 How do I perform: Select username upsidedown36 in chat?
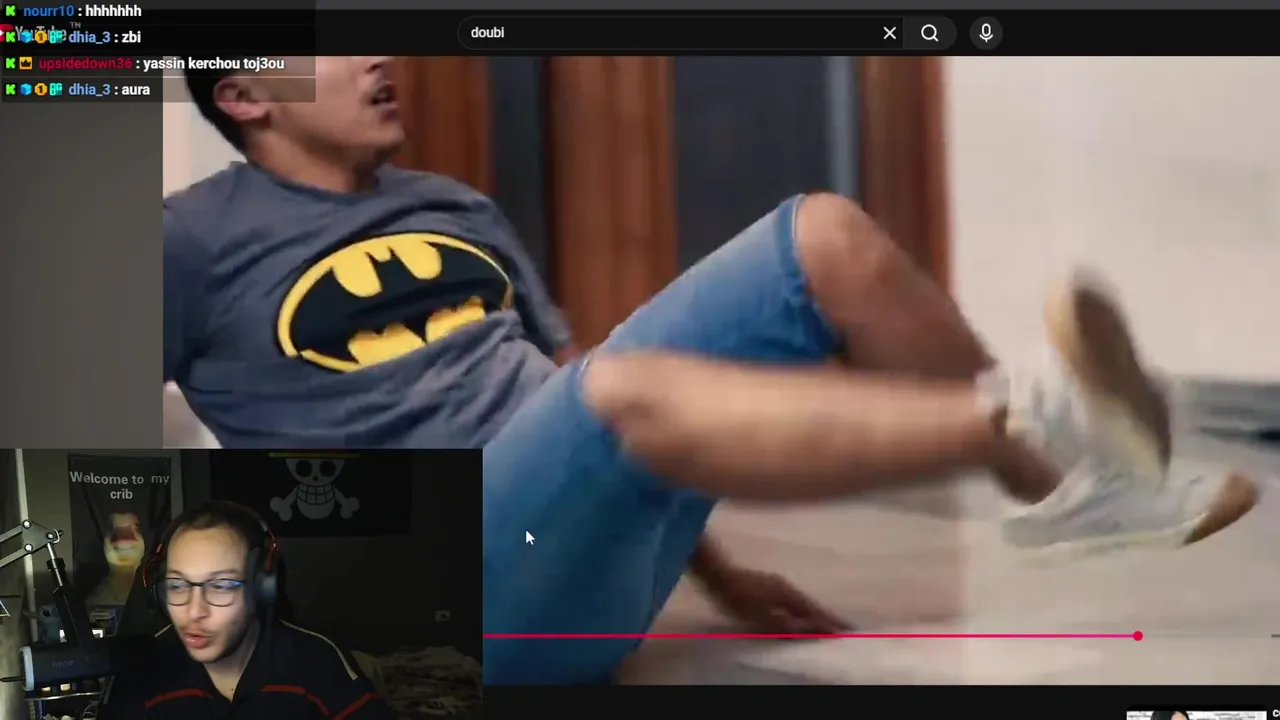tap(85, 63)
